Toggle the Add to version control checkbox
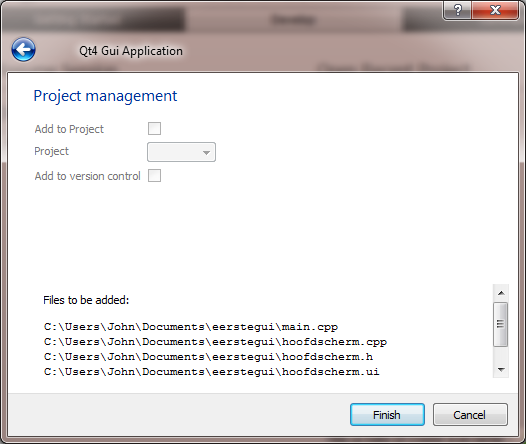 tap(154, 175)
